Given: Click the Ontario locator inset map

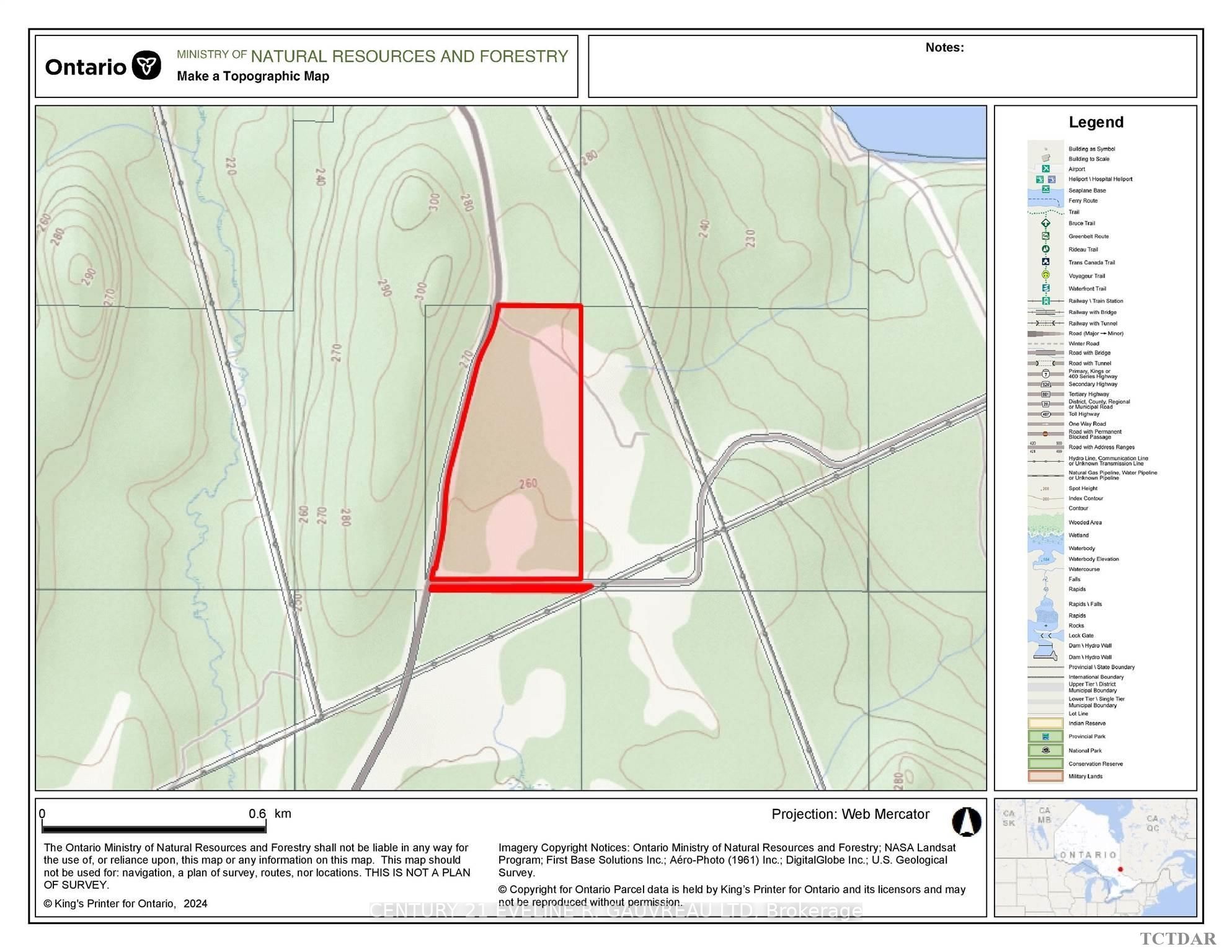Looking at the screenshot, I should pyautogui.click(x=1095, y=857).
